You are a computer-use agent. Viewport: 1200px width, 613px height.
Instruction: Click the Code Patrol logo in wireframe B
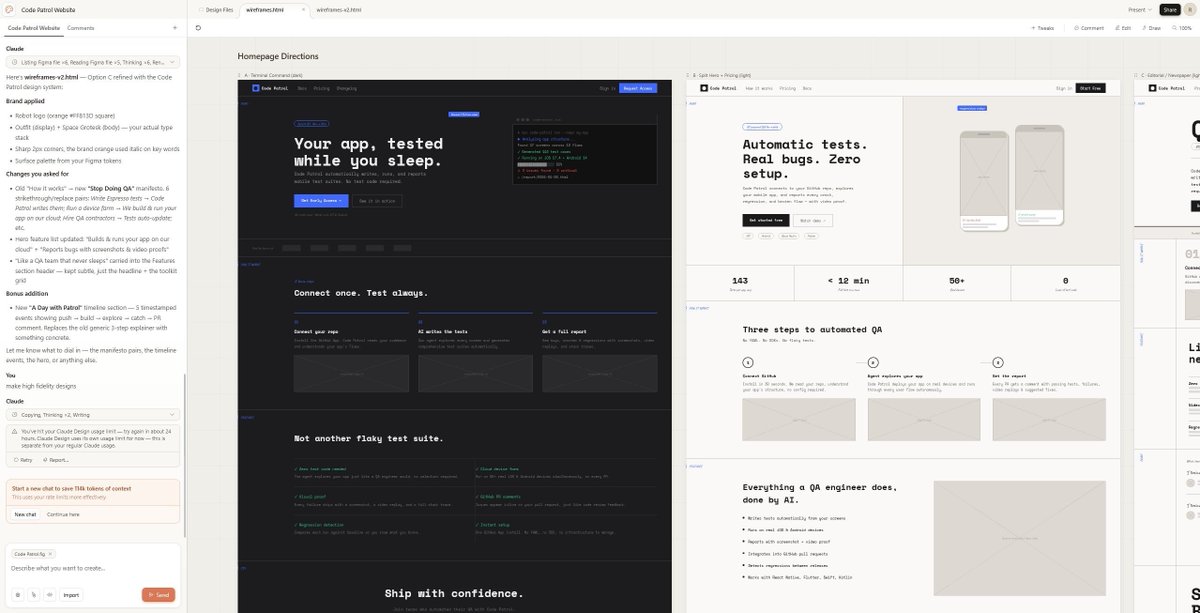click(717, 88)
